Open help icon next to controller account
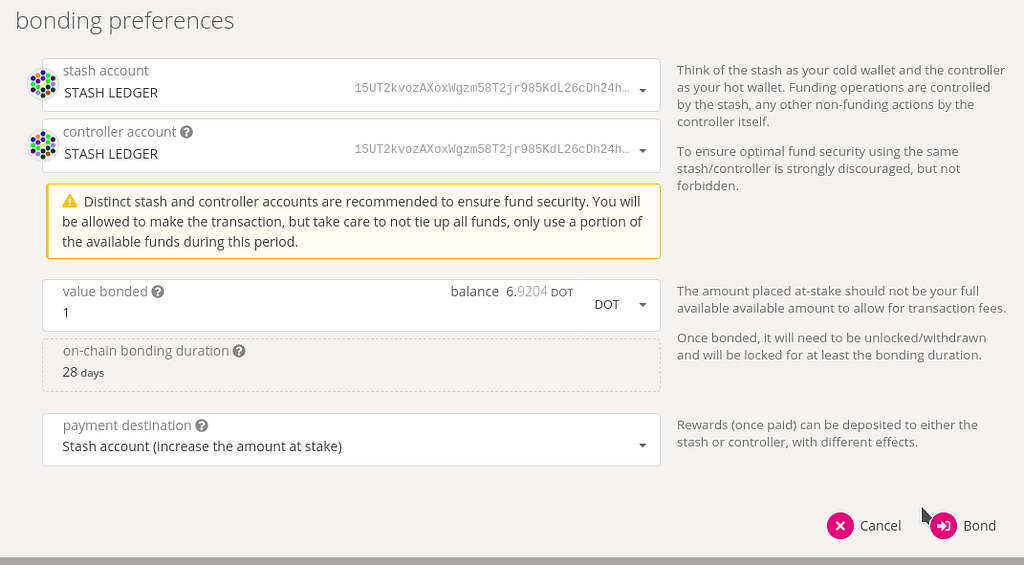 (x=186, y=132)
